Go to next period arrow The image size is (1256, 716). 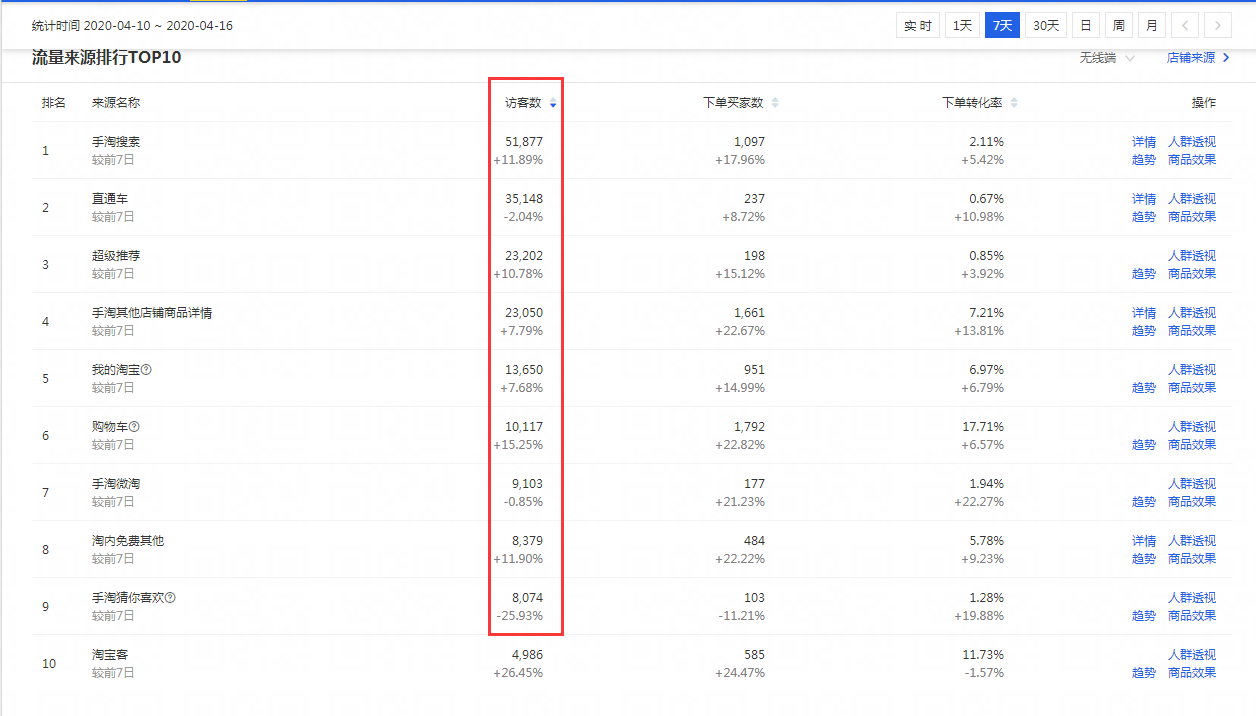[1217, 26]
